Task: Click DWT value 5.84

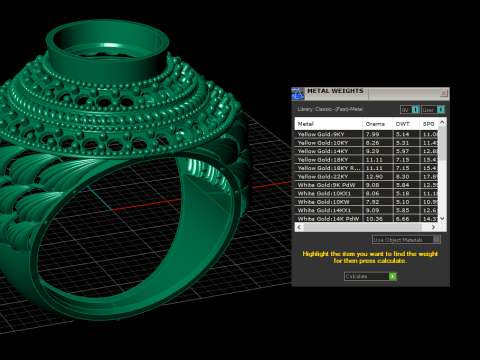Action: pyautogui.click(x=402, y=185)
